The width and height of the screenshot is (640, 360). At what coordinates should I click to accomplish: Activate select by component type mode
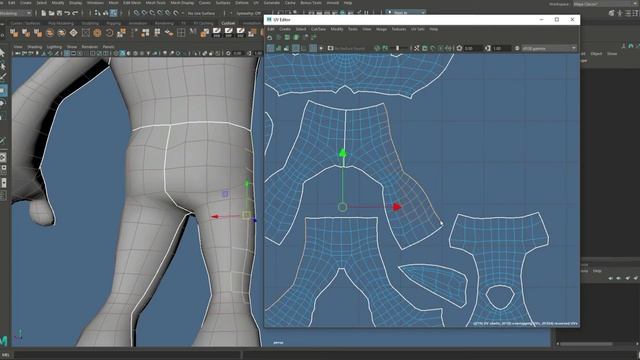113,13
